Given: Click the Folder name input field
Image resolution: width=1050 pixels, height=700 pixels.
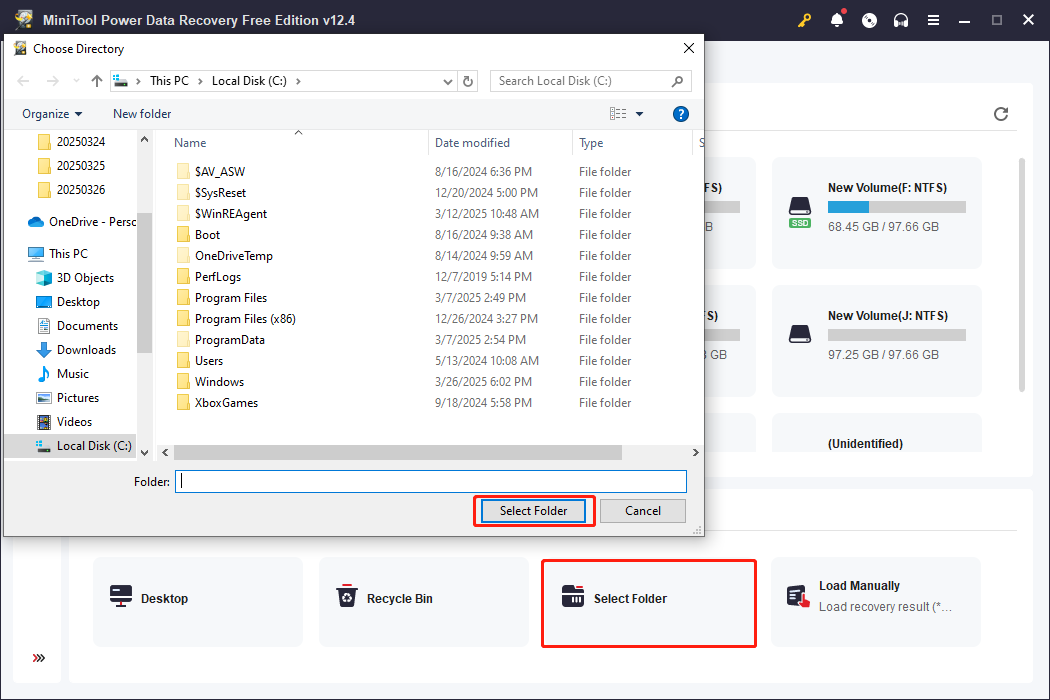Looking at the screenshot, I should coord(431,482).
